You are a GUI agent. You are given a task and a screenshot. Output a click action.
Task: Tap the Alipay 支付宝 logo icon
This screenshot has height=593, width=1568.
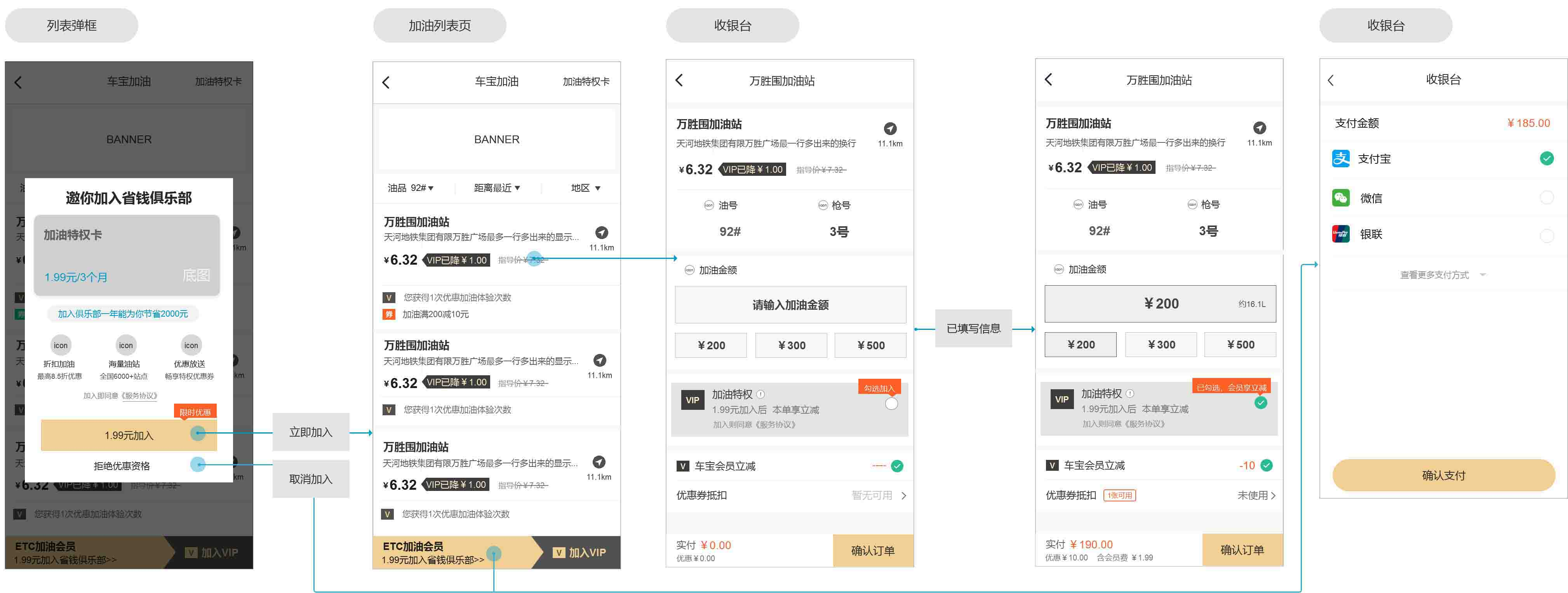point(1341,159)
